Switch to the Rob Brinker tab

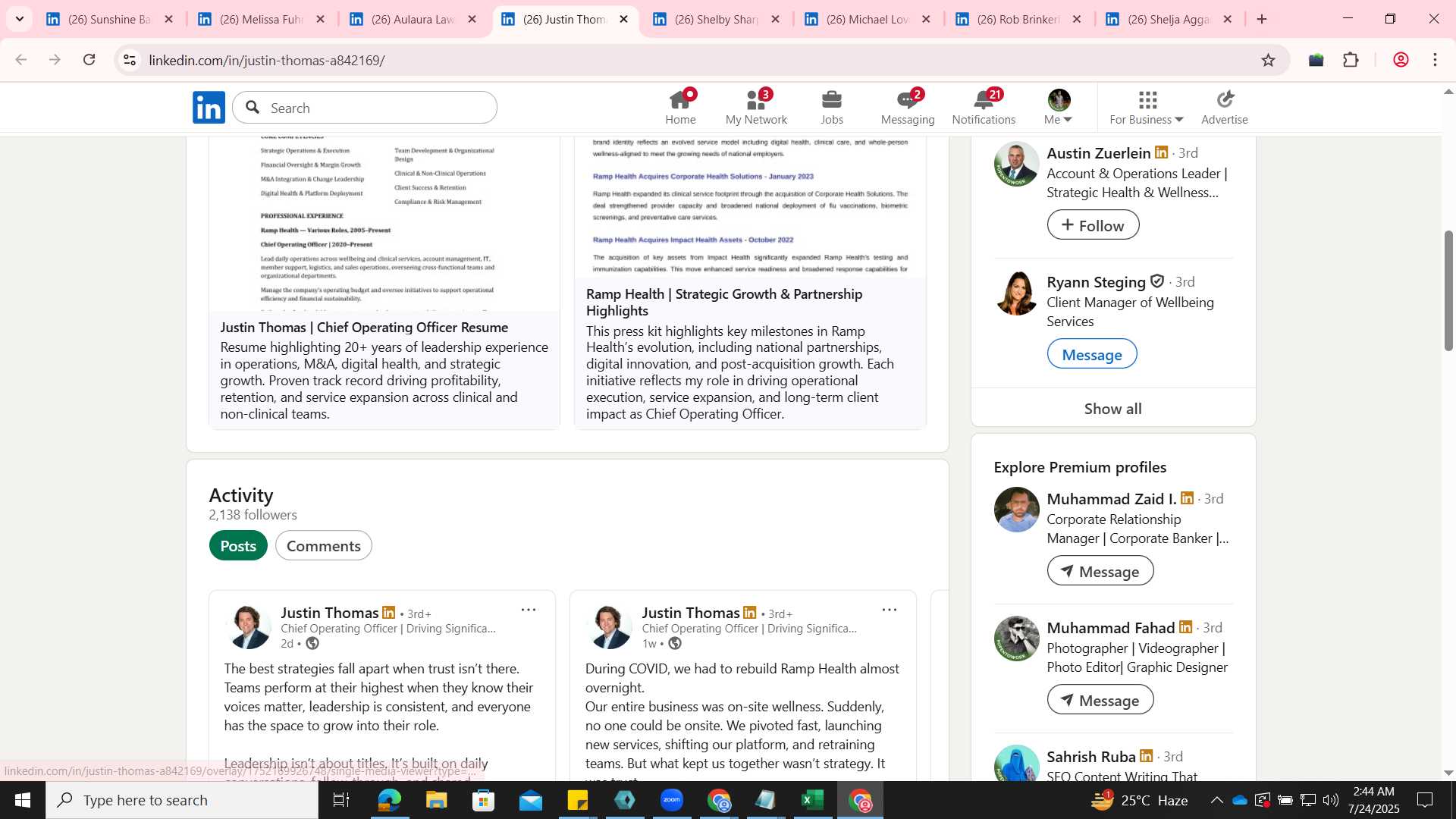[x=1018, y=19]
